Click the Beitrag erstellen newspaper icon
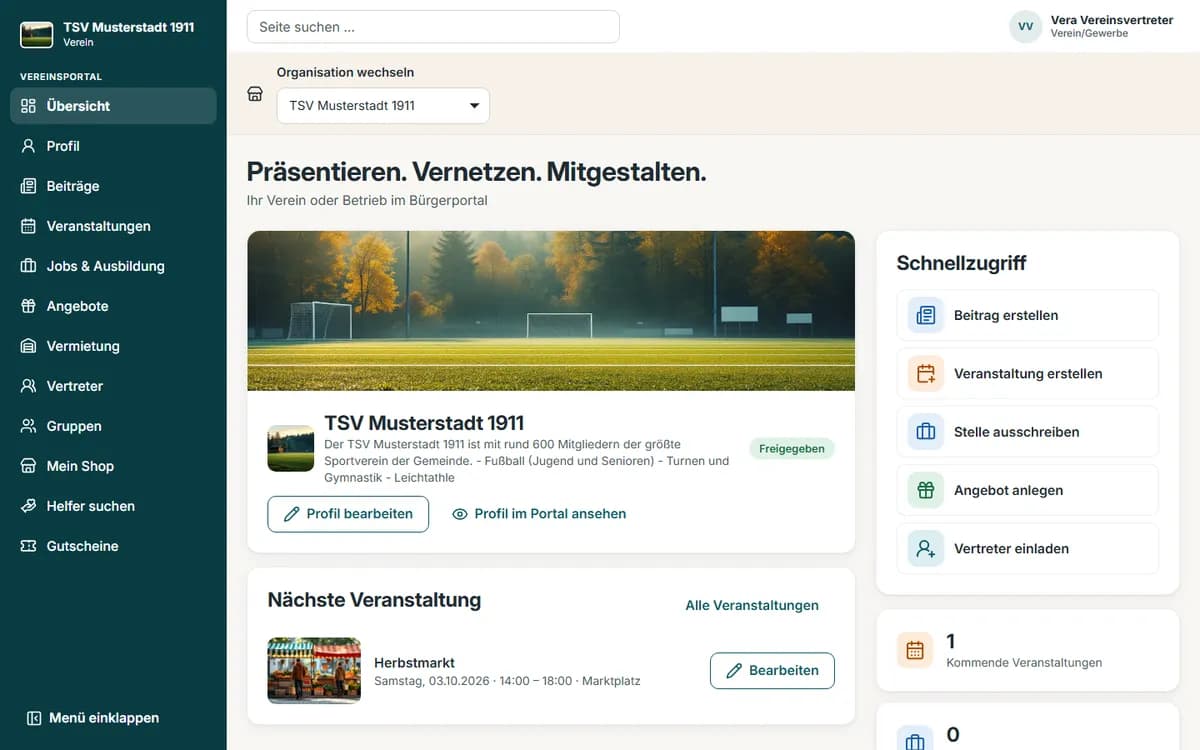This screenshot has height=750, width=1200. coord(926,315)
